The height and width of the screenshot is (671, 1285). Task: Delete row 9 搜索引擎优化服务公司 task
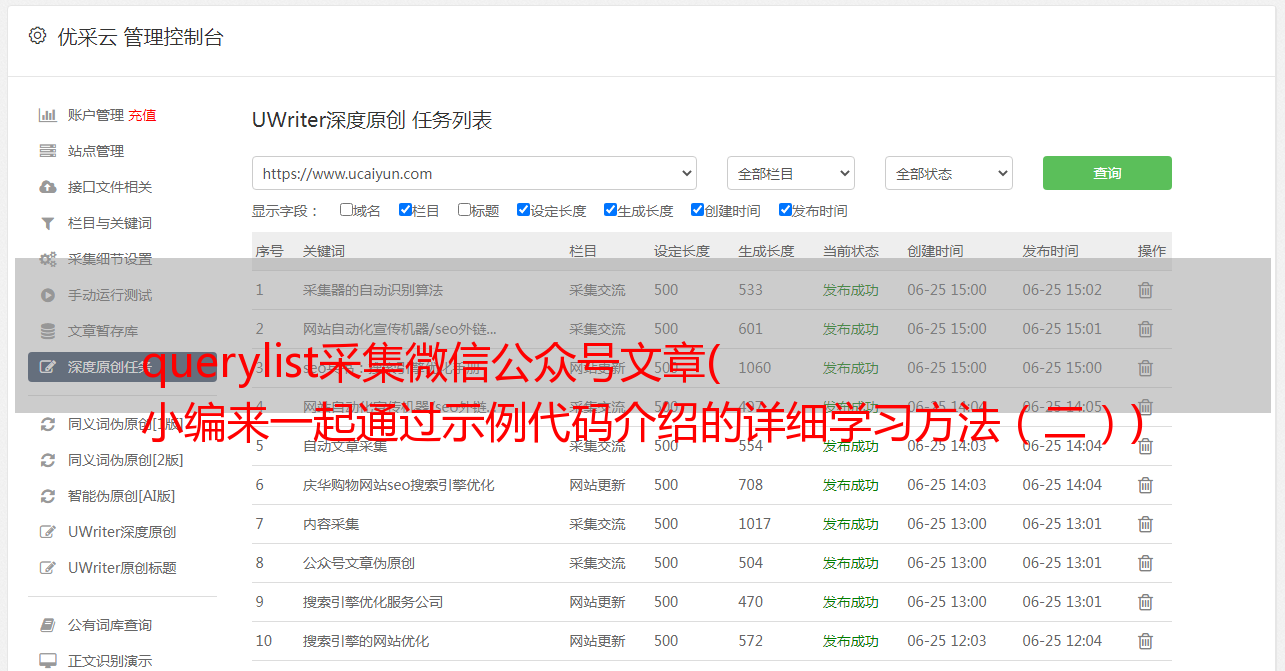(1145, 602)
